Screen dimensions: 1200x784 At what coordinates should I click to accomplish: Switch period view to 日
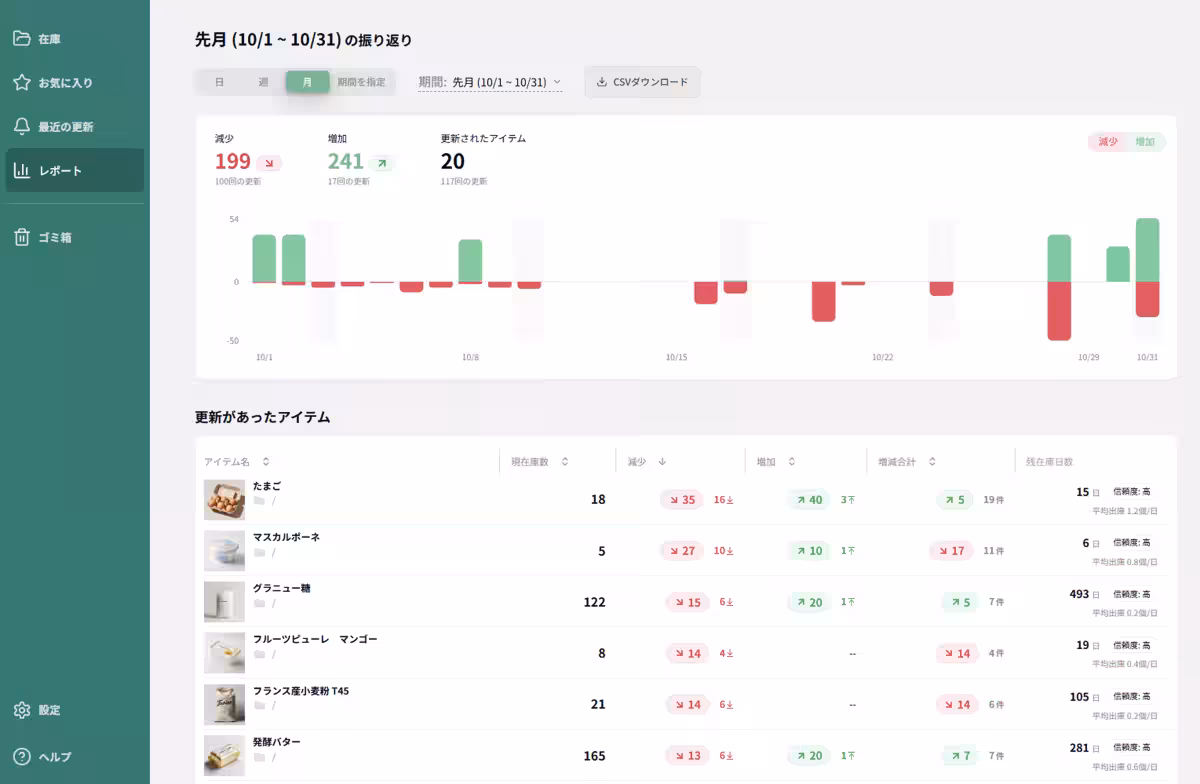[x=219, y=82]
